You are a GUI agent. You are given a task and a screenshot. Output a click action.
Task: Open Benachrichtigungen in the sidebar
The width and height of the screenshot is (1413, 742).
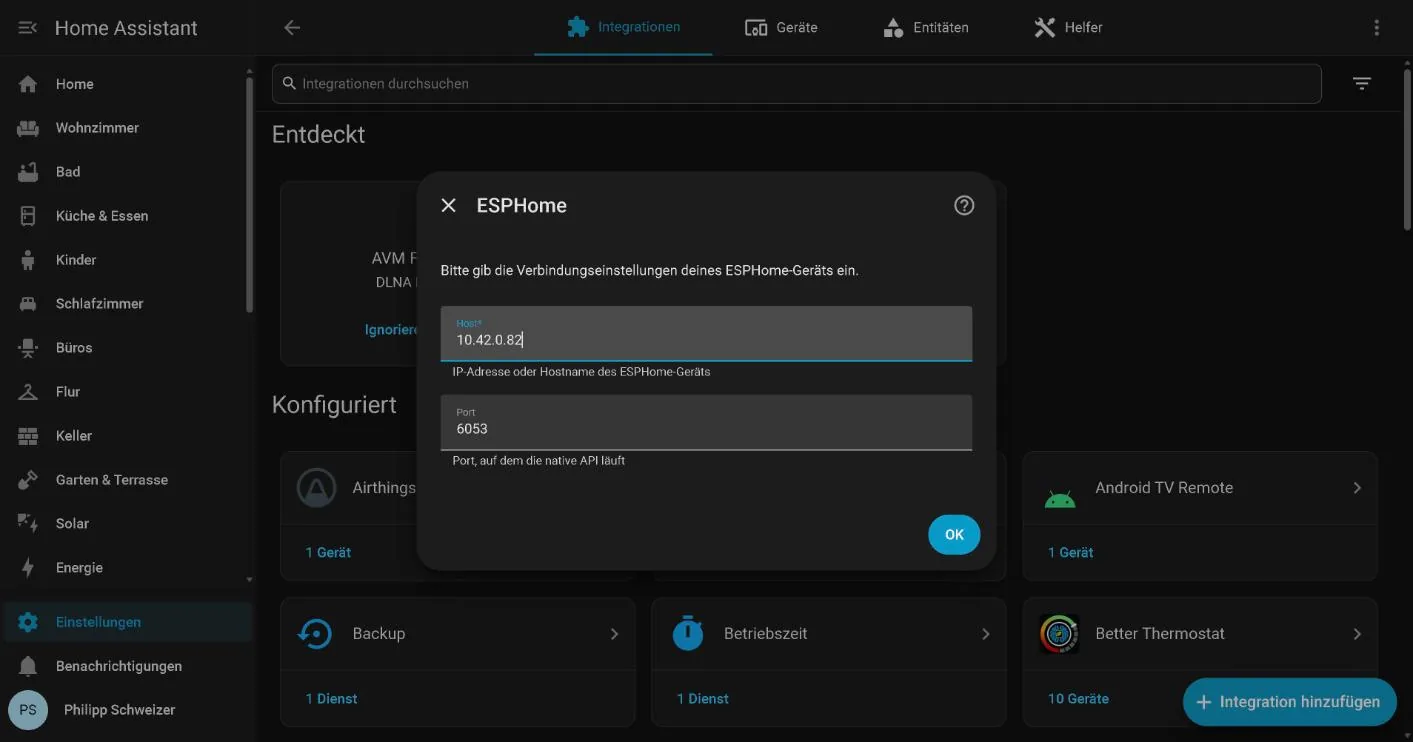click(x=126, y=666)
